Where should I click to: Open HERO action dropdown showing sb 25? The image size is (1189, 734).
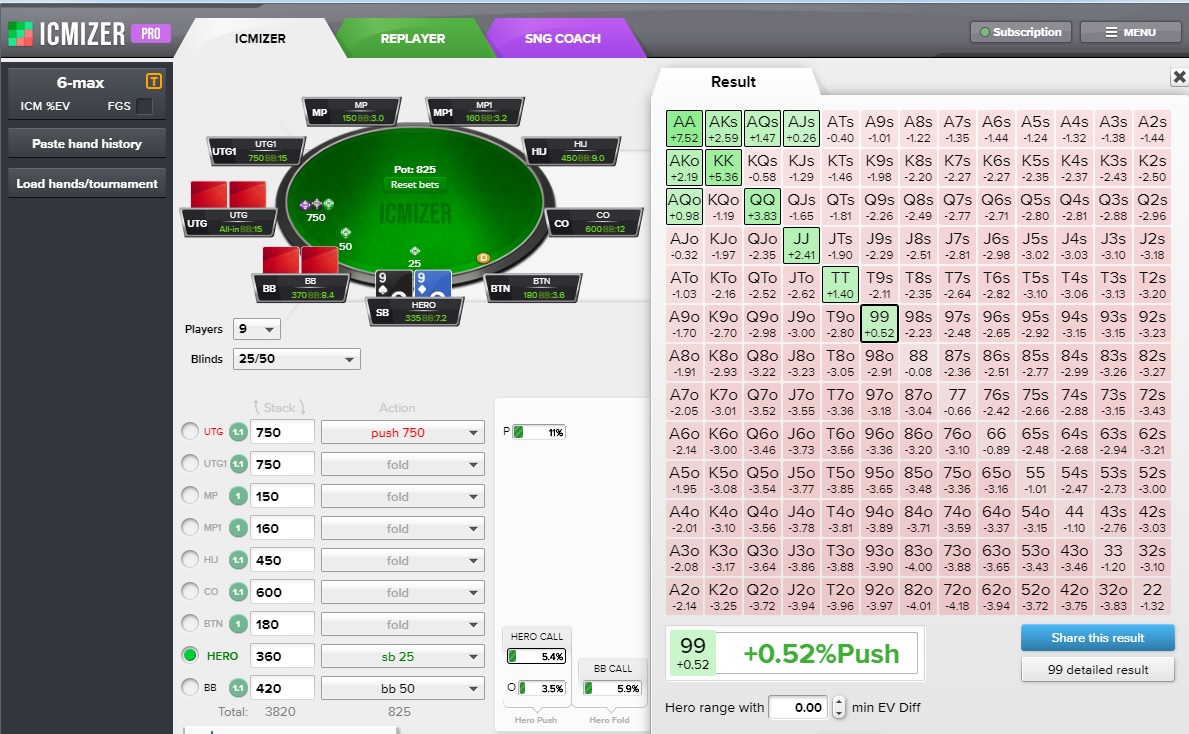click(403, 656)
